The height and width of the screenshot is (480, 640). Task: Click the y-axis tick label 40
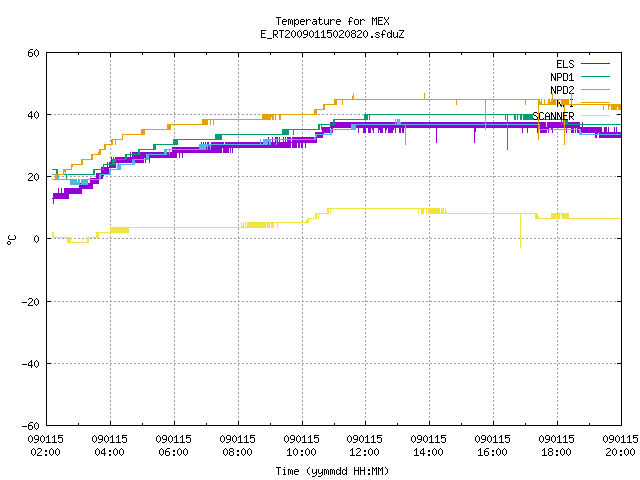tap(33, 116)
